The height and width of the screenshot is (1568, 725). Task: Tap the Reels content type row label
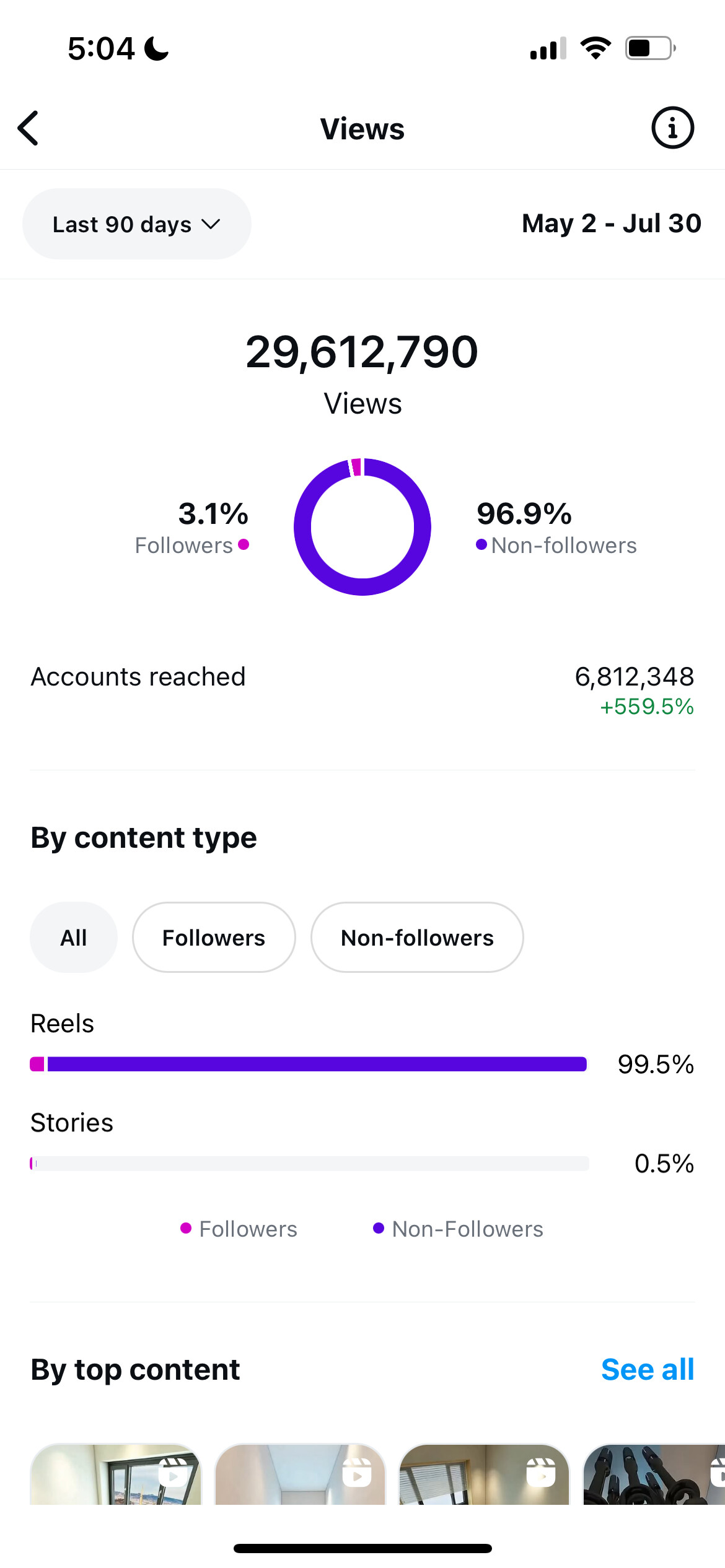coord(62,1024)
